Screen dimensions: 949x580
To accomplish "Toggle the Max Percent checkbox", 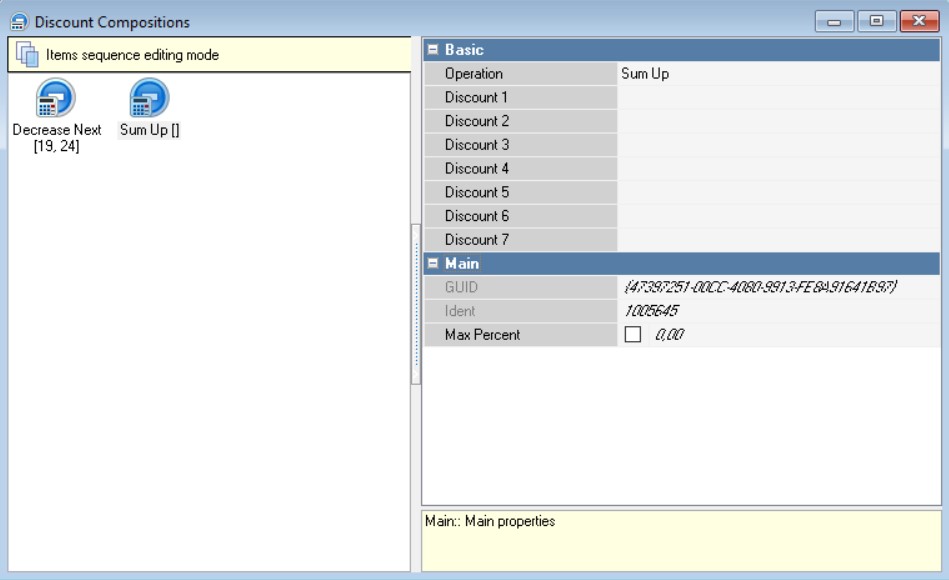I will point(632,335).
